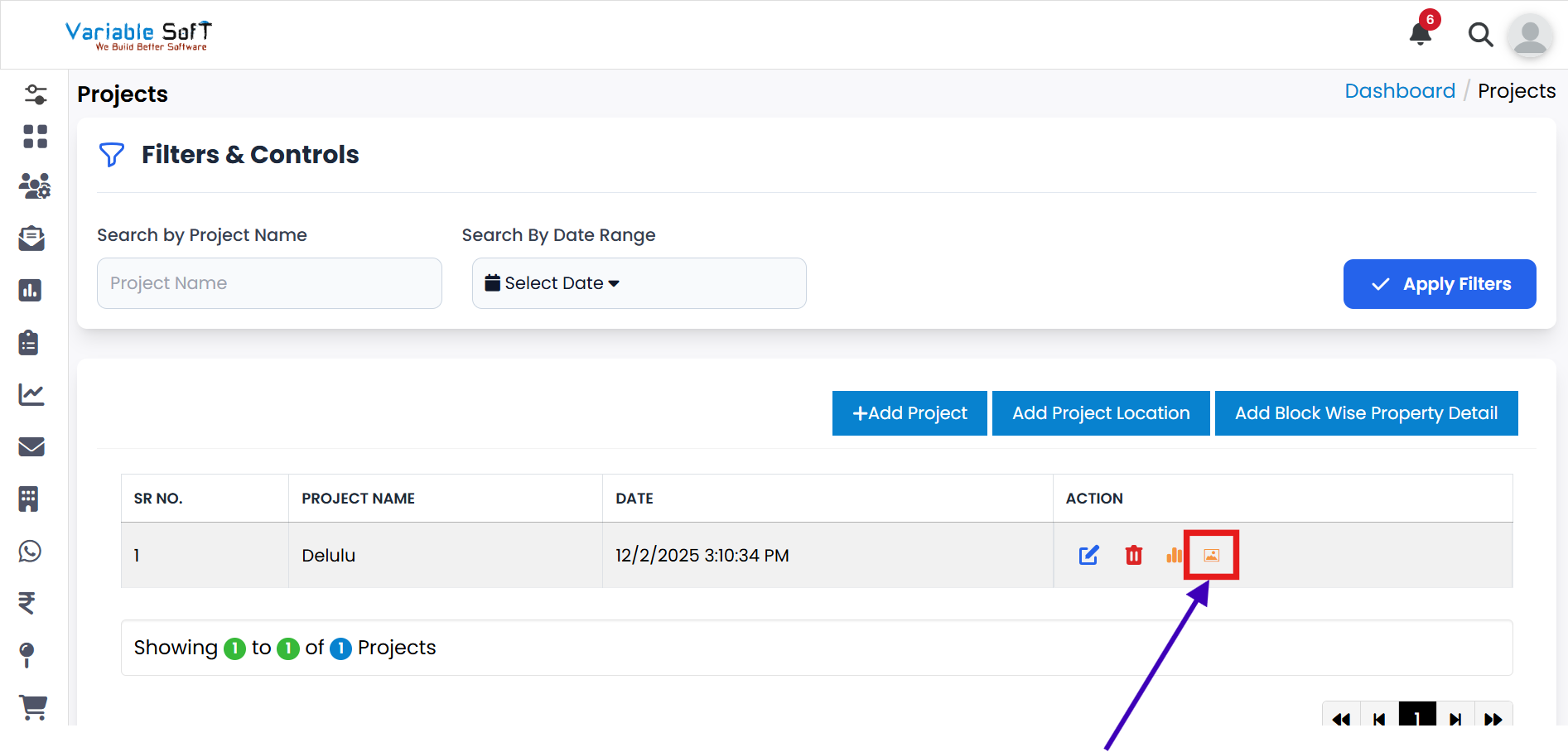This screenshot has height=752, width=1568.
Task: Open the bar chart icon for Delulu
Action: click(x=1174, y=555)
